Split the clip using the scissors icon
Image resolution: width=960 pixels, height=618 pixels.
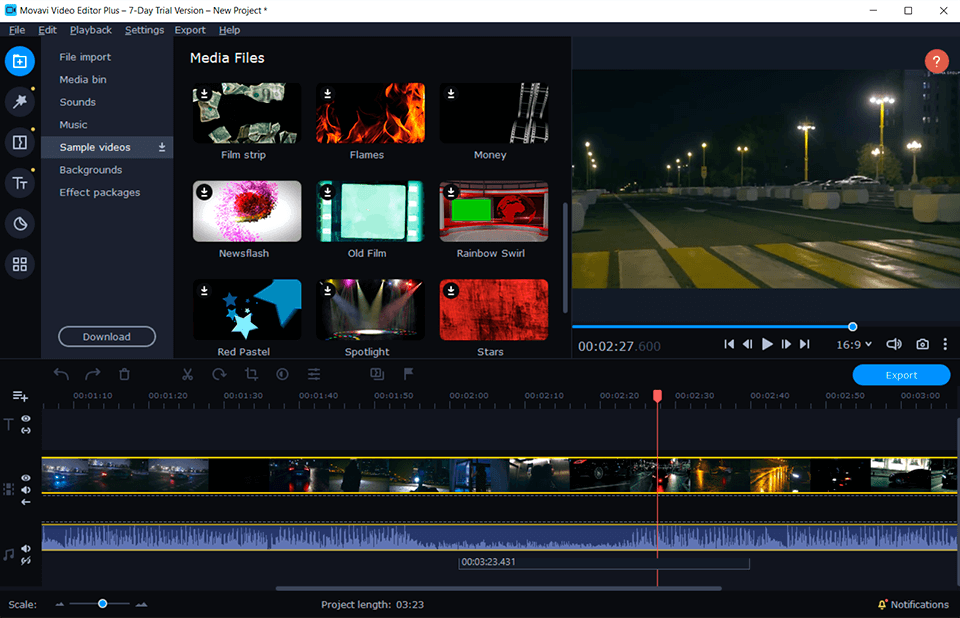[186, 374]
